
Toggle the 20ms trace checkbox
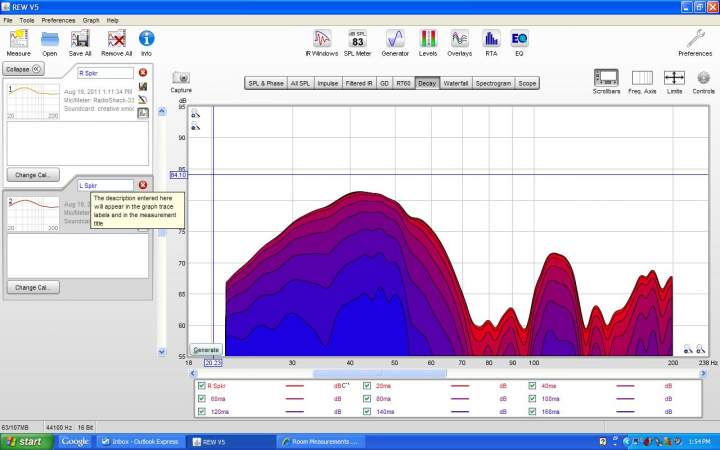coord(367,386)
